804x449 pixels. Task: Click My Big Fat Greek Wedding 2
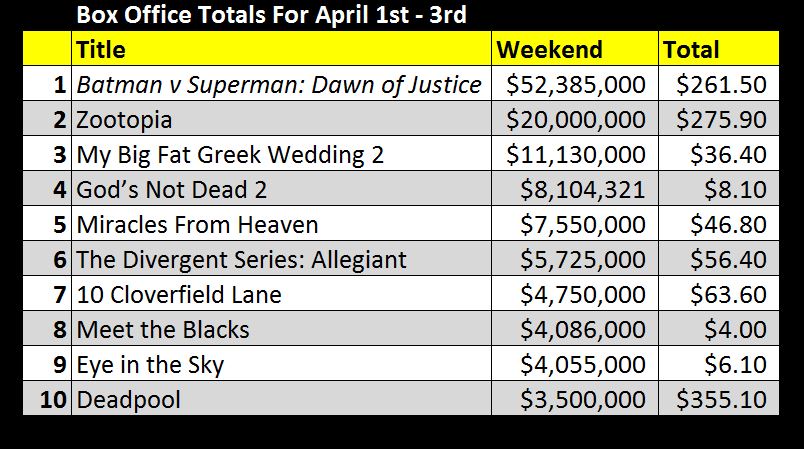[x=230, y=155]
